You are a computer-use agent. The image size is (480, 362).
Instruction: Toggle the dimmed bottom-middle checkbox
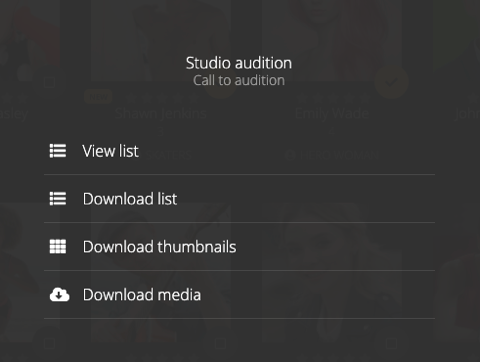220,343
